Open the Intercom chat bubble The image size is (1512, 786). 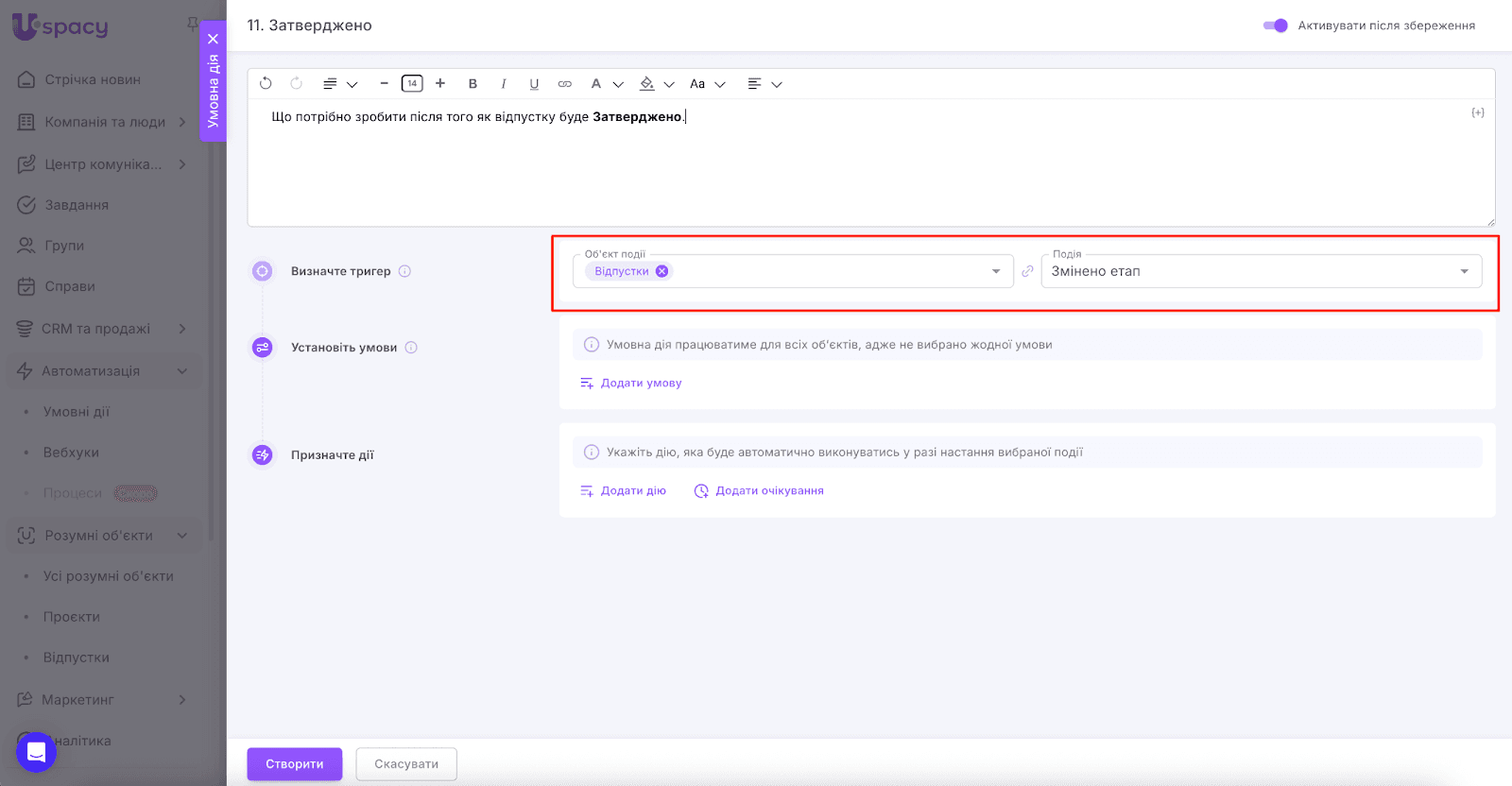36,752
